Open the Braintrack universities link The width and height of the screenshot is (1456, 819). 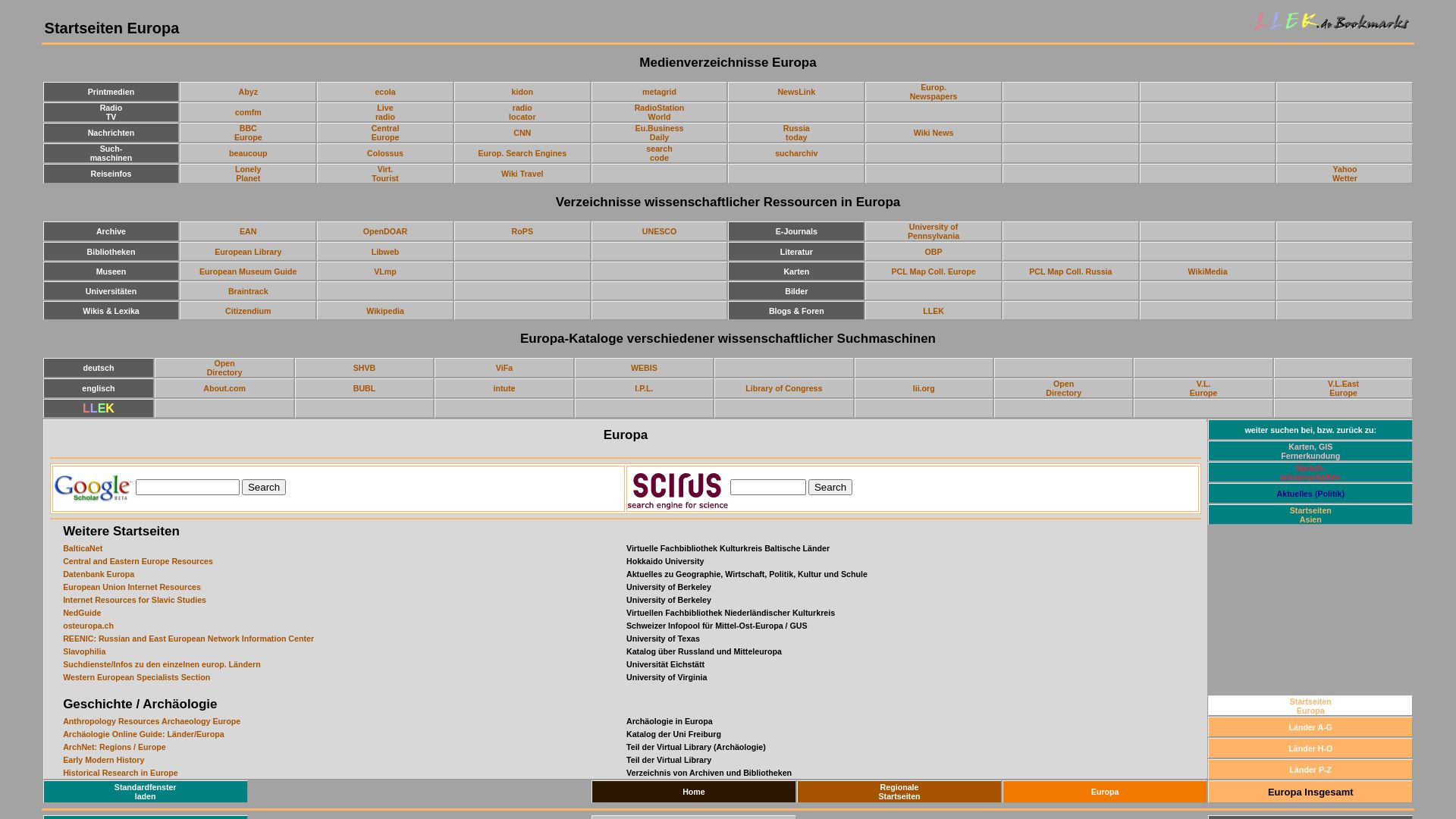pos(248,291)
